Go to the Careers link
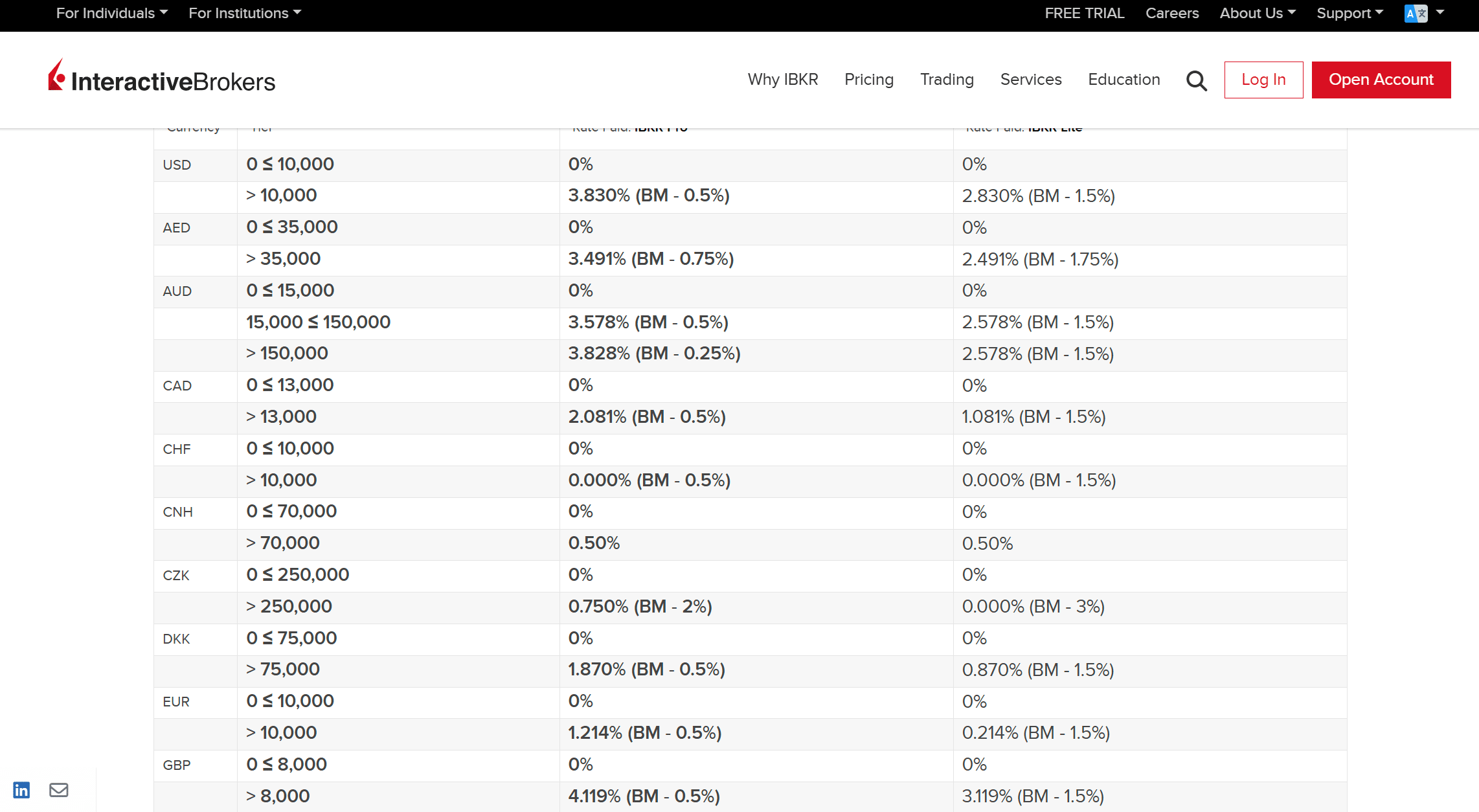This screenshot has height=812, width=1479. point(1172,13)
